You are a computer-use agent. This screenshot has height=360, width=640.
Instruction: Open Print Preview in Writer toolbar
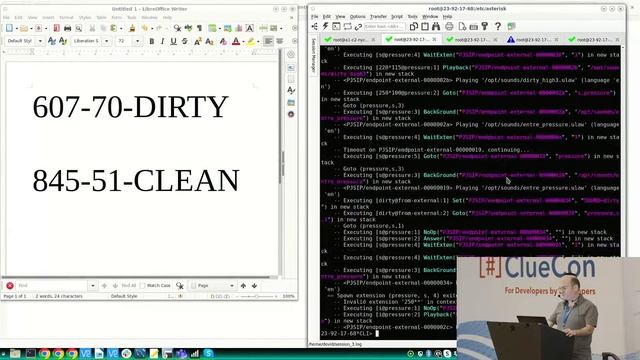(78, 28)
